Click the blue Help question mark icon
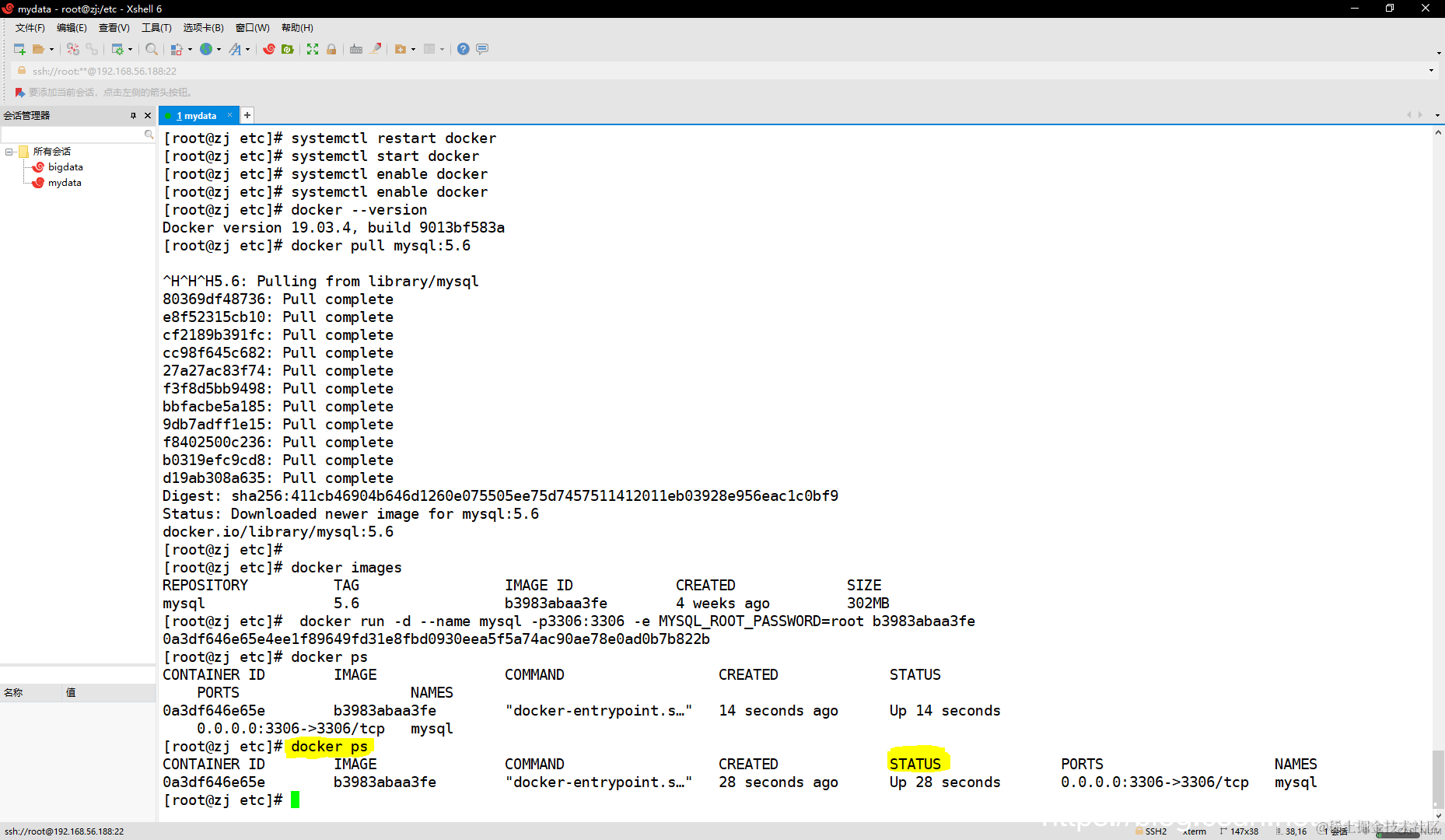The image size is (1445, 840). 464,49
